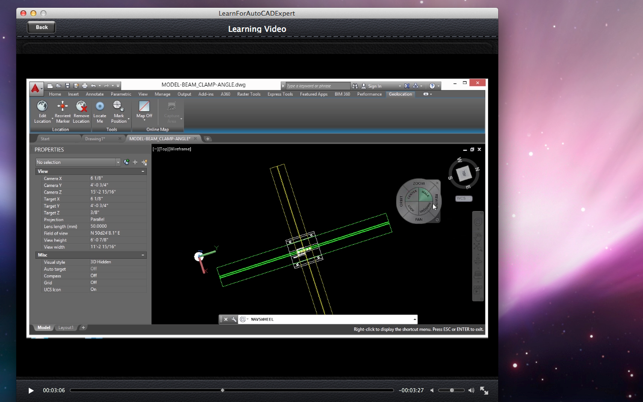Viewport: 643px width, 402px height.
Task: Activate the Locate Me tool
Action: click(100, 106)
